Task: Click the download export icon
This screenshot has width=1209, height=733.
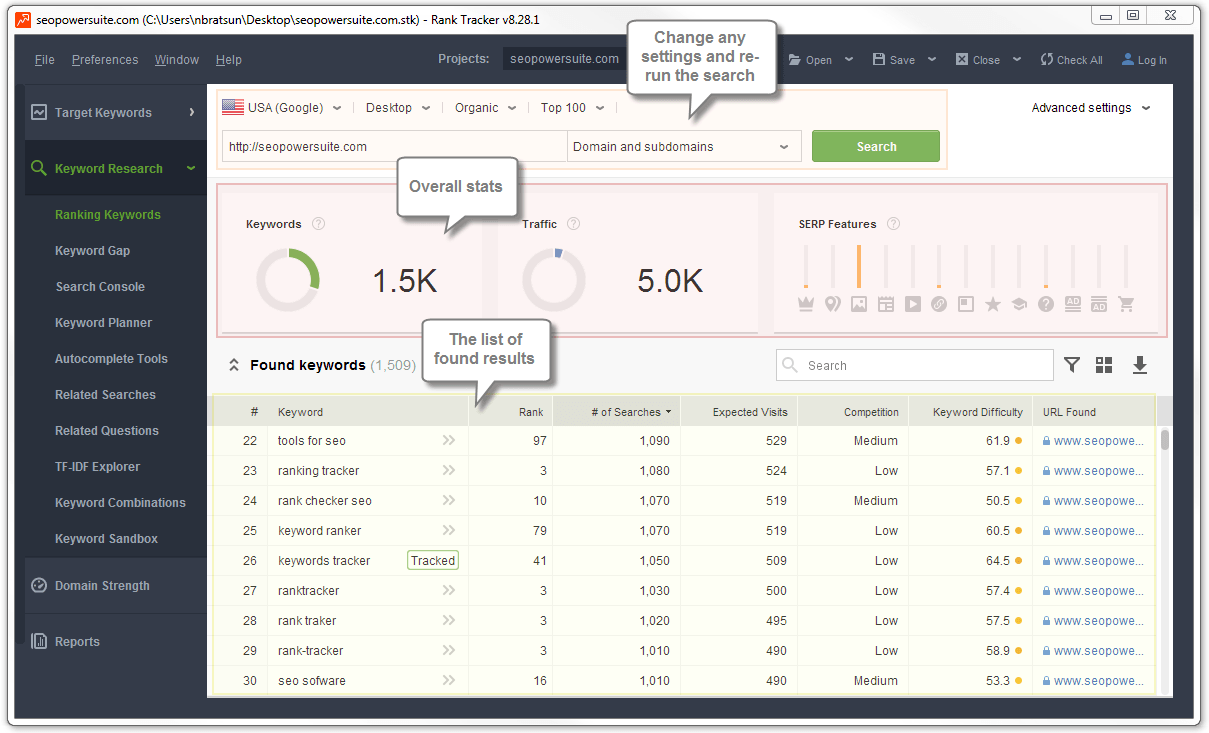Action: [1139, 365]
